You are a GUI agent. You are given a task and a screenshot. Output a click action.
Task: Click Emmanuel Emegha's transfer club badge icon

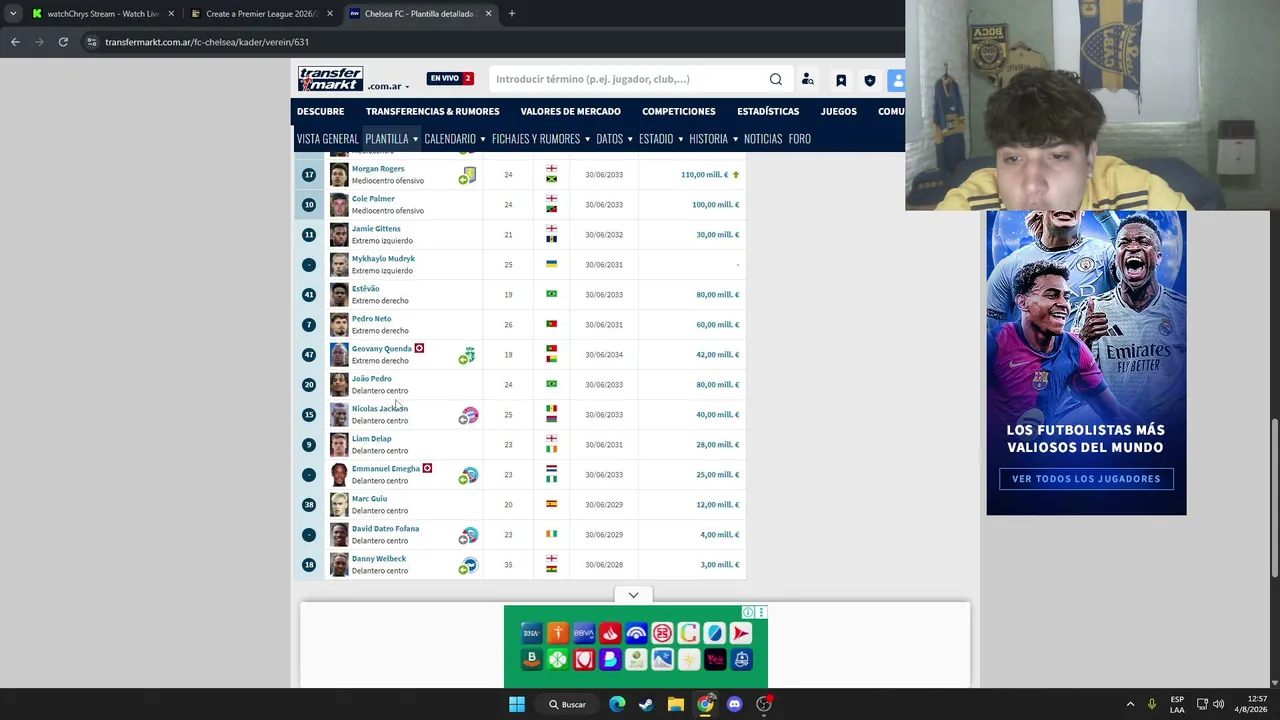tap(468, 475)
